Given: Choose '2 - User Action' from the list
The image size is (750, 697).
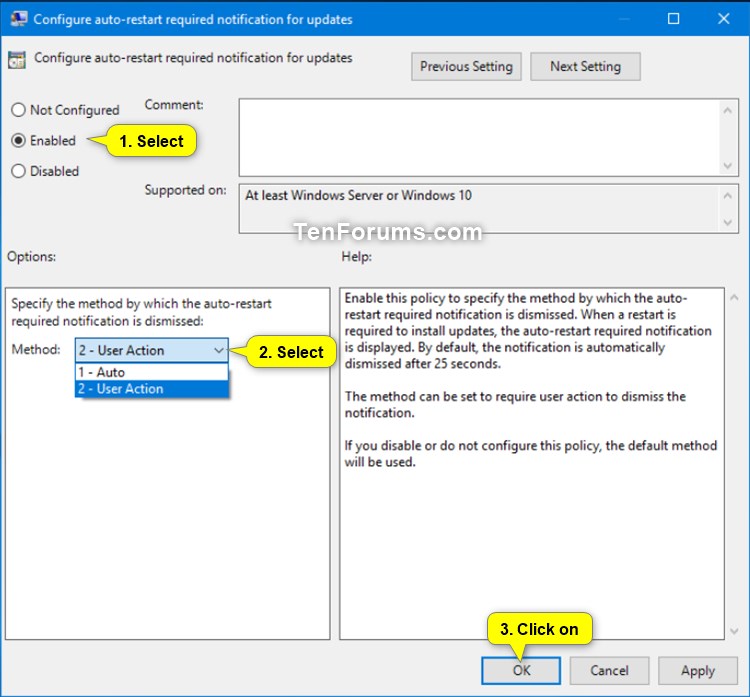Looking at the screenshot, I should 152,388.
